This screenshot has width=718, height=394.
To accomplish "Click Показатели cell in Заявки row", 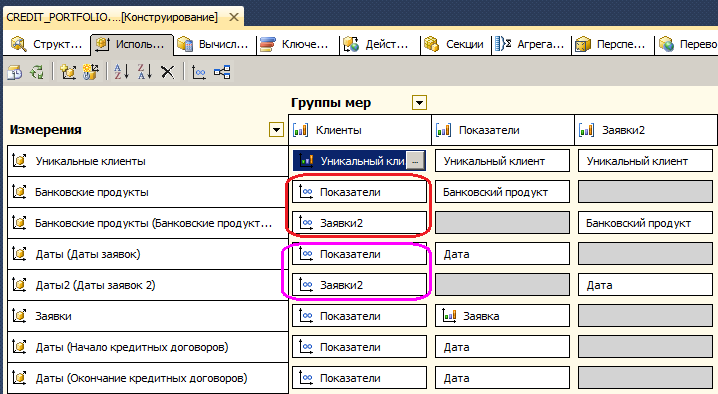I will coord(359,316).
